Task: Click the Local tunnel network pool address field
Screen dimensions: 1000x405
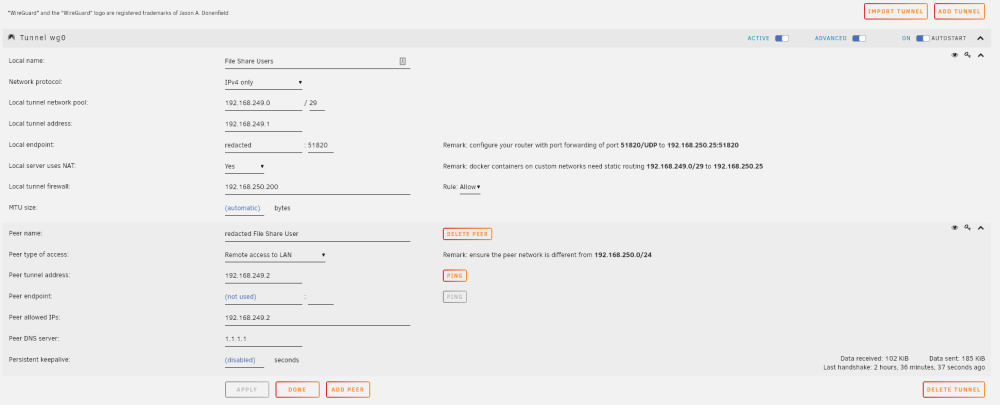Action: pos(263,103)
